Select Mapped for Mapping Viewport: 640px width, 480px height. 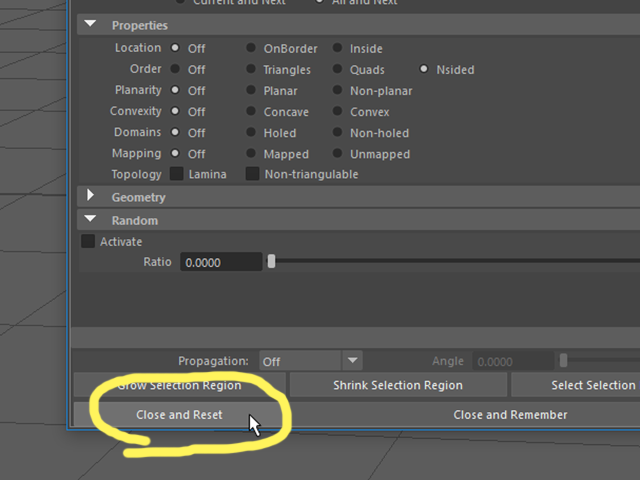[x=251, y=153]
